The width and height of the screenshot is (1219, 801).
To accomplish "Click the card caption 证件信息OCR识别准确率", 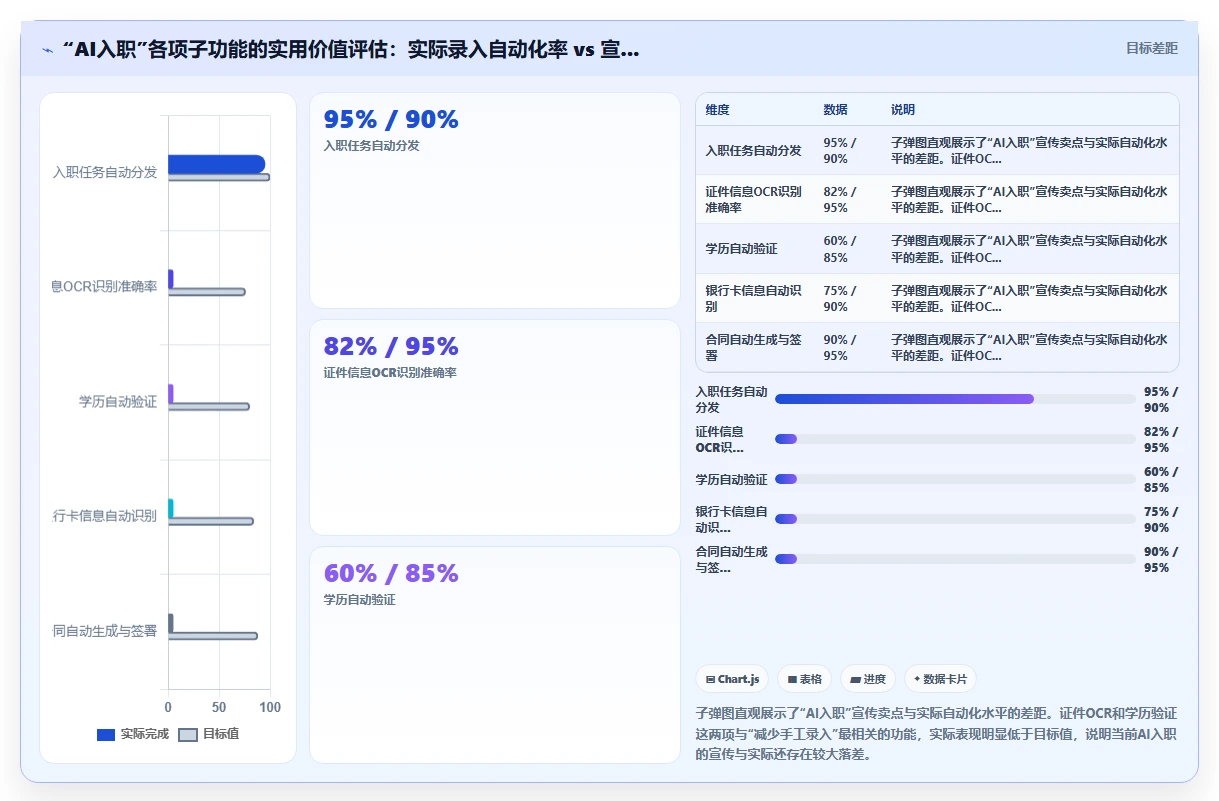I will tap(390, 373).
